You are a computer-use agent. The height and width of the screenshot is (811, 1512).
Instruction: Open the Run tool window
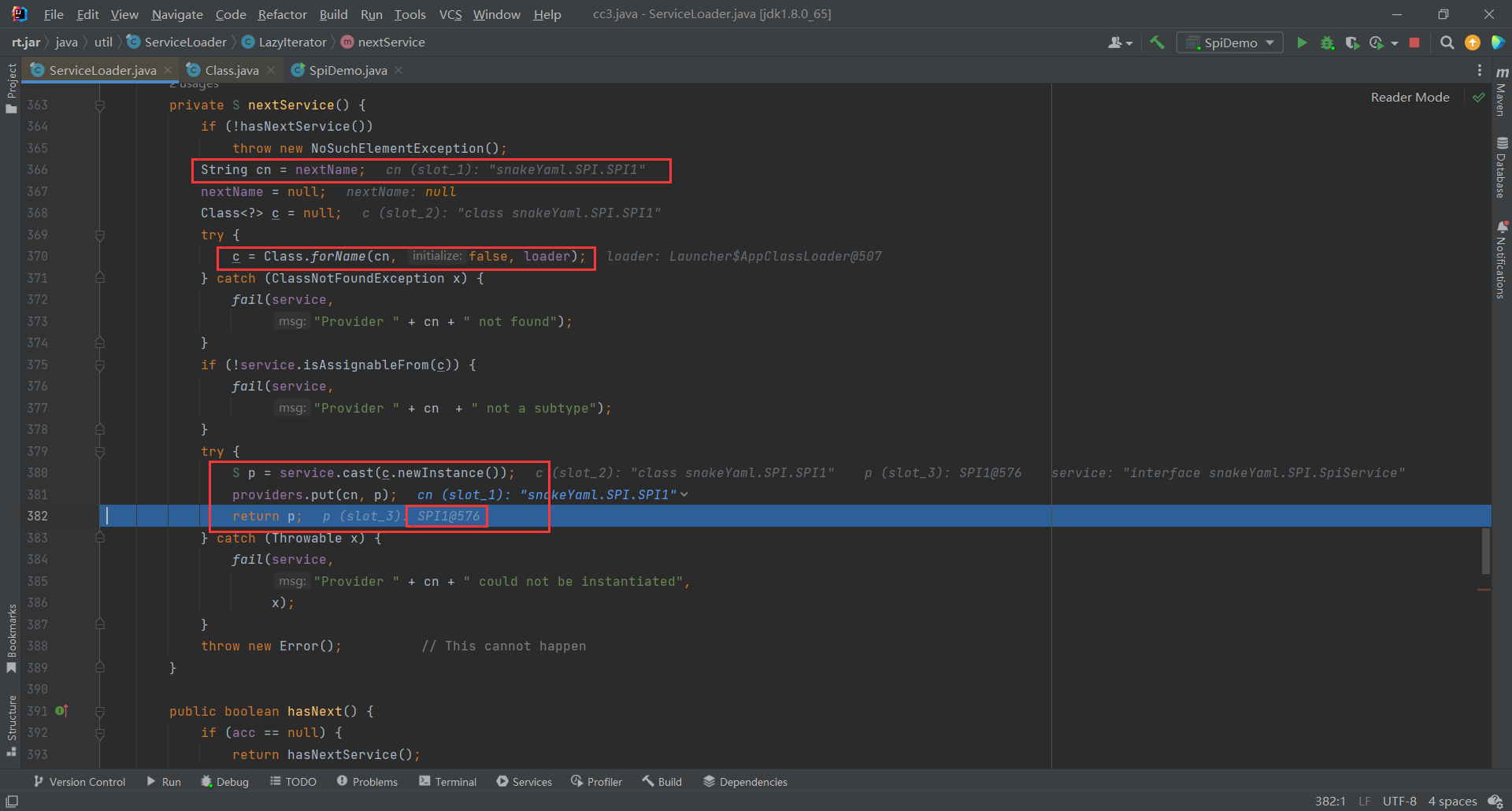tap(164, 782)
